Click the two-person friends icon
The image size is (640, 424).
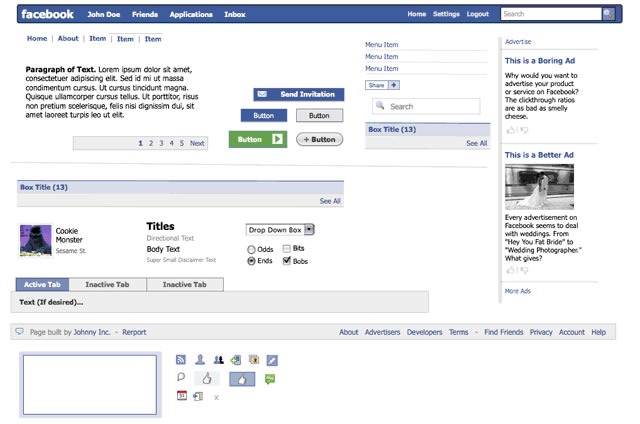tap(218, 359)
